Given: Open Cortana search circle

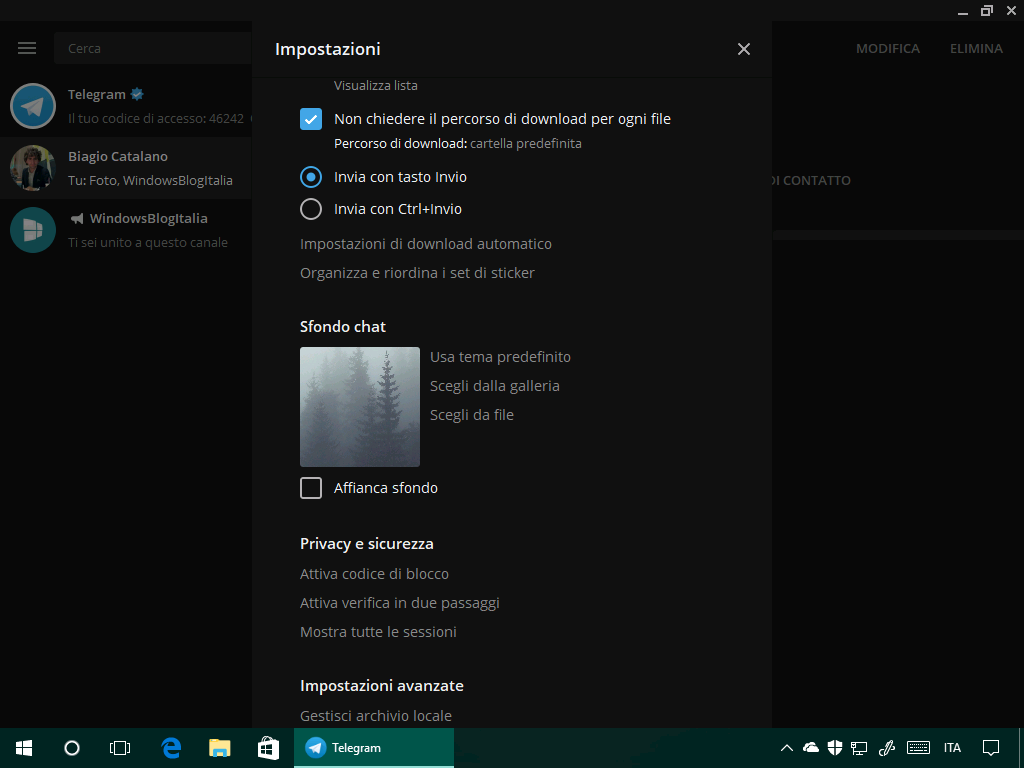Looking at the screenshot, I should pos(72,748).
